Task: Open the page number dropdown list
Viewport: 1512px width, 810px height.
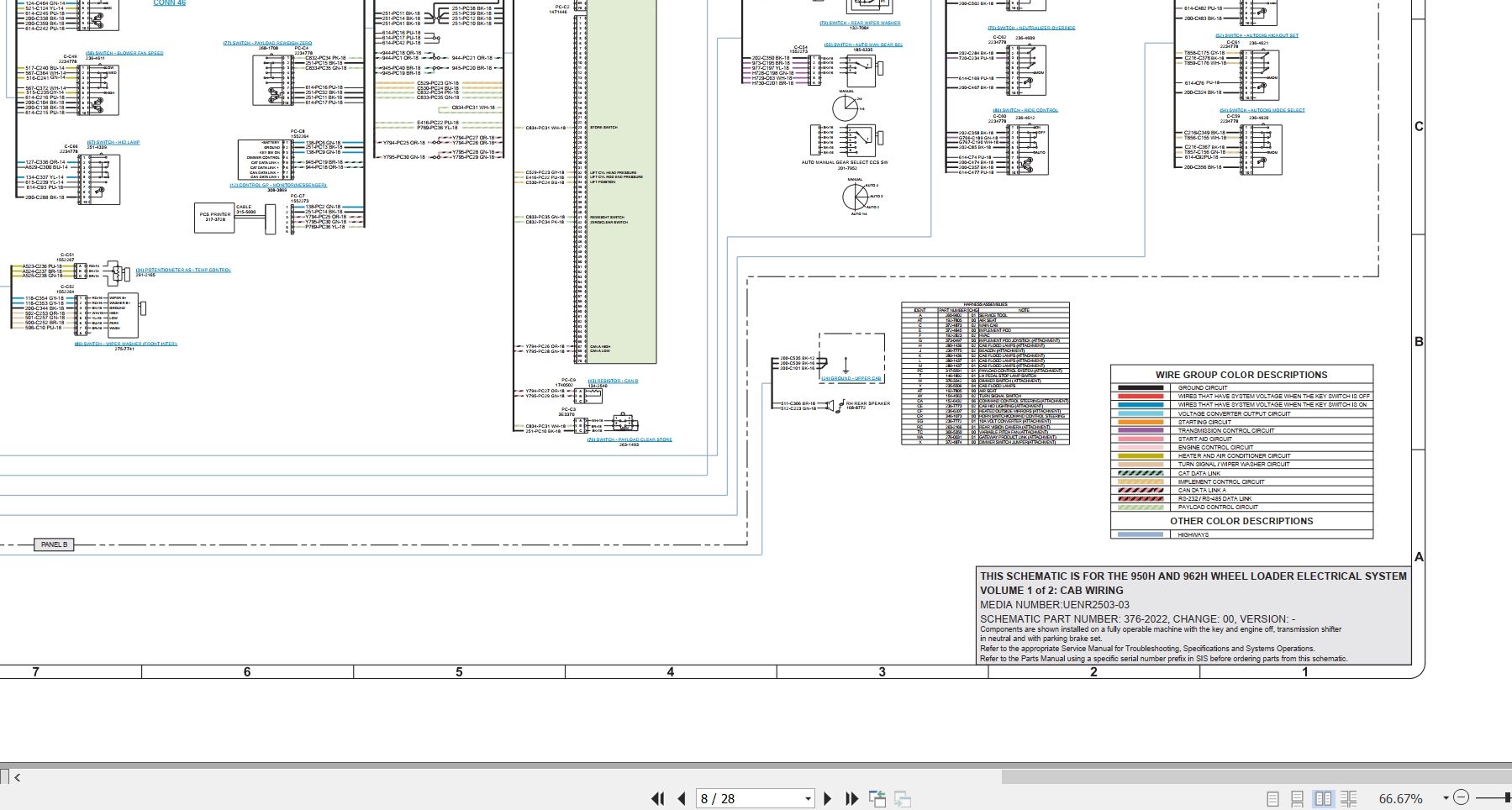Action: click(x=808, y=799)
